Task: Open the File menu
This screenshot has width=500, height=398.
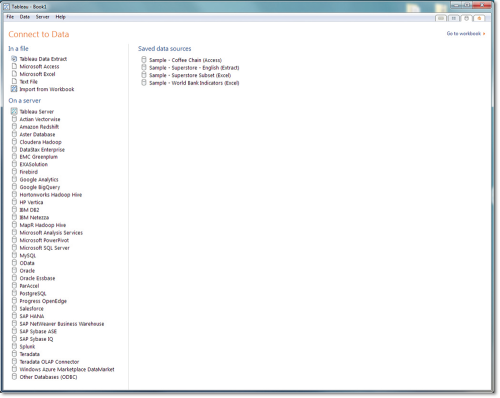Action: [x=10, y=17]
